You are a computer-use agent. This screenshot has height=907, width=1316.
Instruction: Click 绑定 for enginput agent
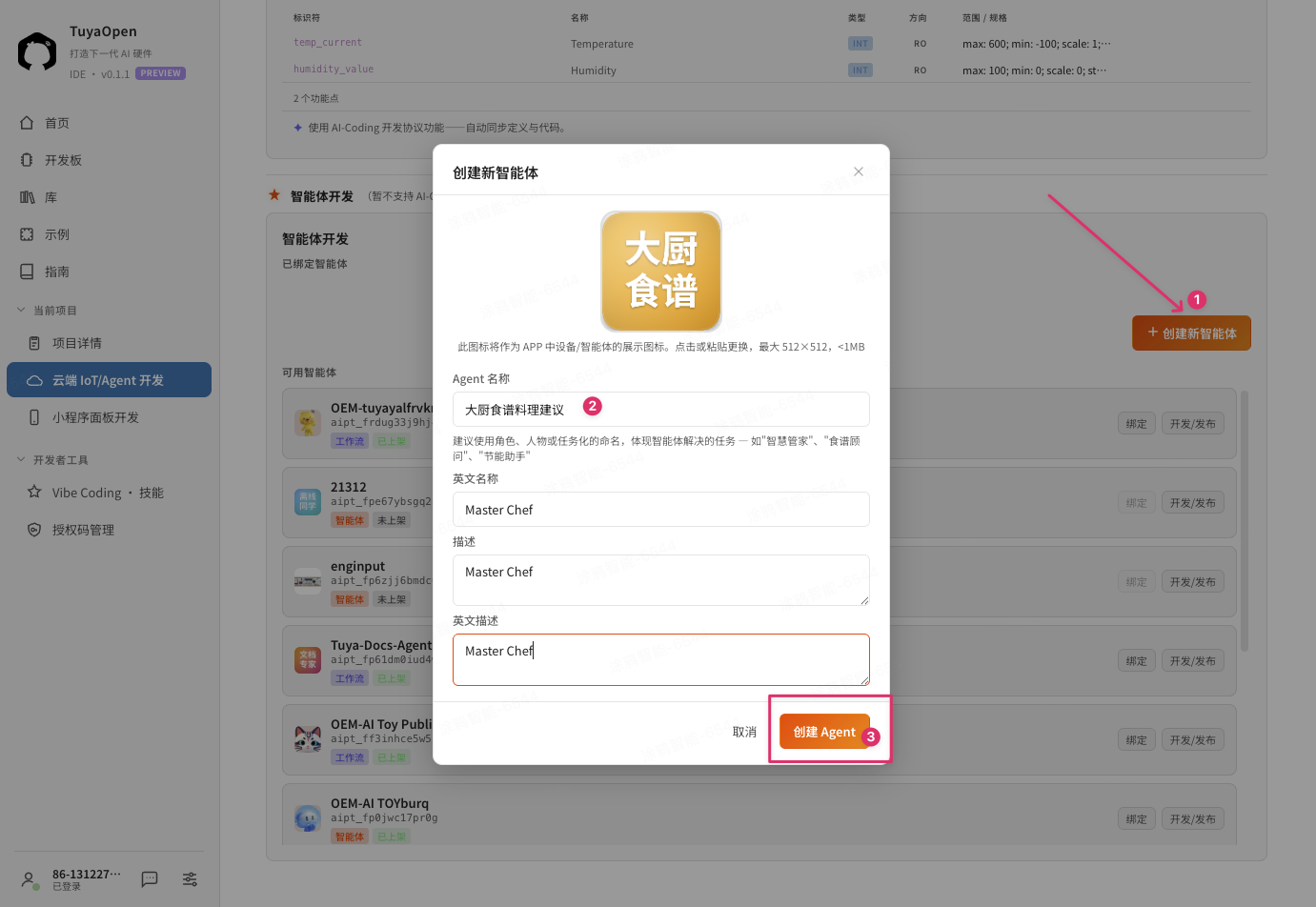[1136, 582]
